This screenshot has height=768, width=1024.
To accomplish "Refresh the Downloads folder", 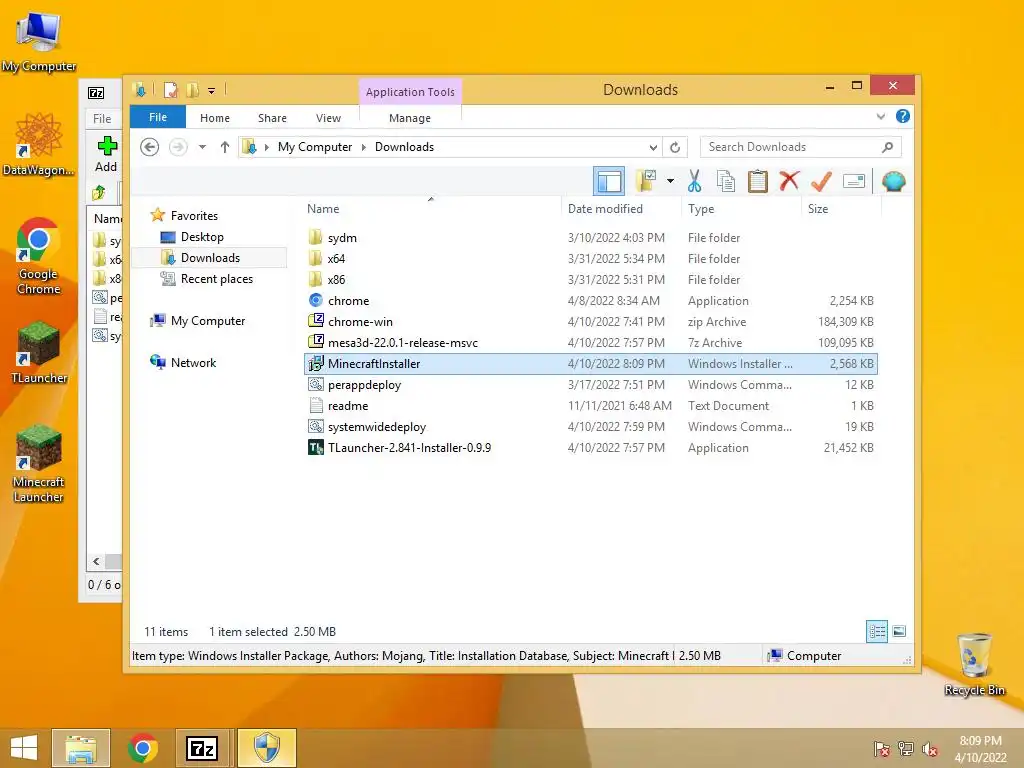I will click(x=675, y=147).
